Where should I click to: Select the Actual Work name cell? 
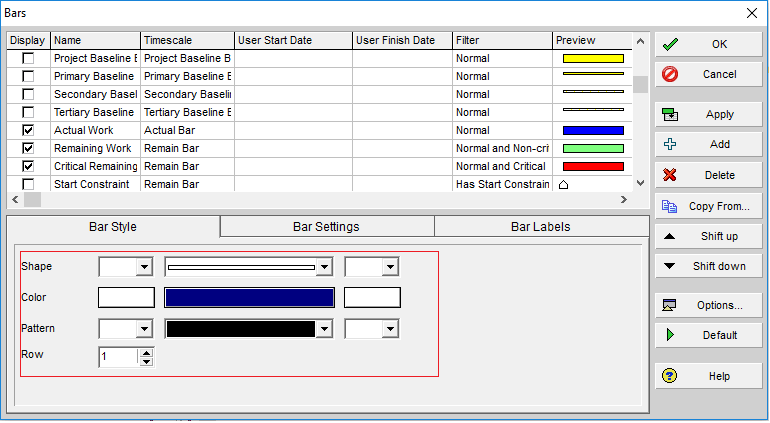[95, 130]
